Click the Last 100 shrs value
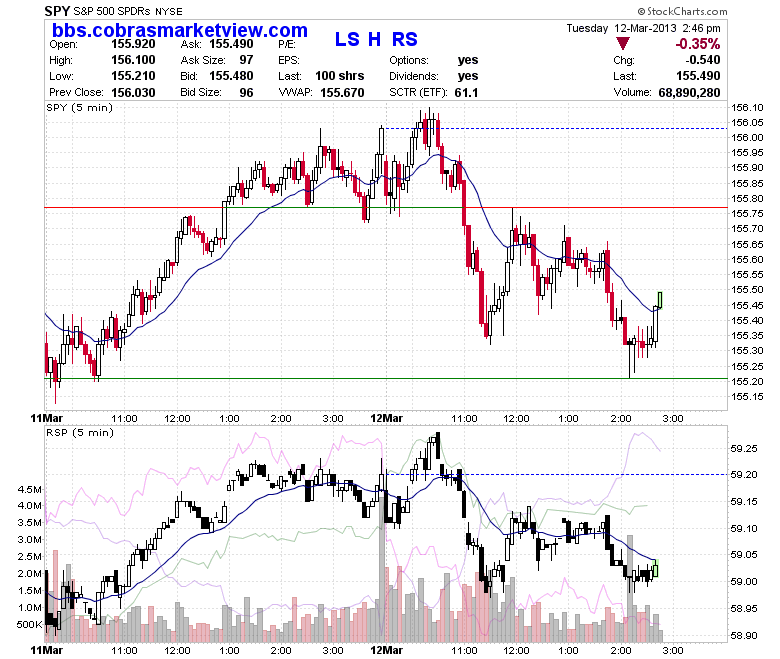This screenshot has width=780, height=659. coord(340,76)
